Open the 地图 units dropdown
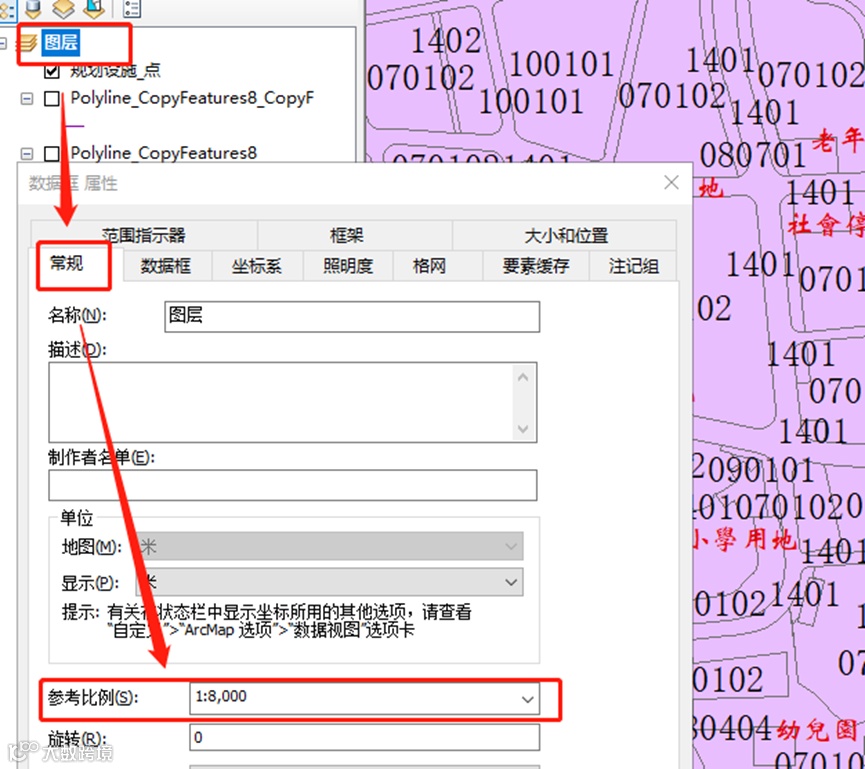 point(330,546)
